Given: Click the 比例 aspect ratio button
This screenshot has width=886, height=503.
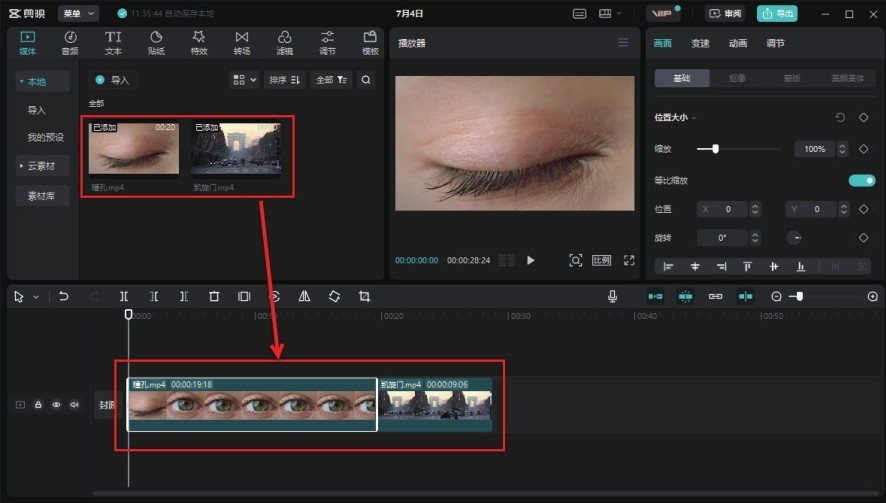Looking at the screenshot, I should (x=601, y=260).
